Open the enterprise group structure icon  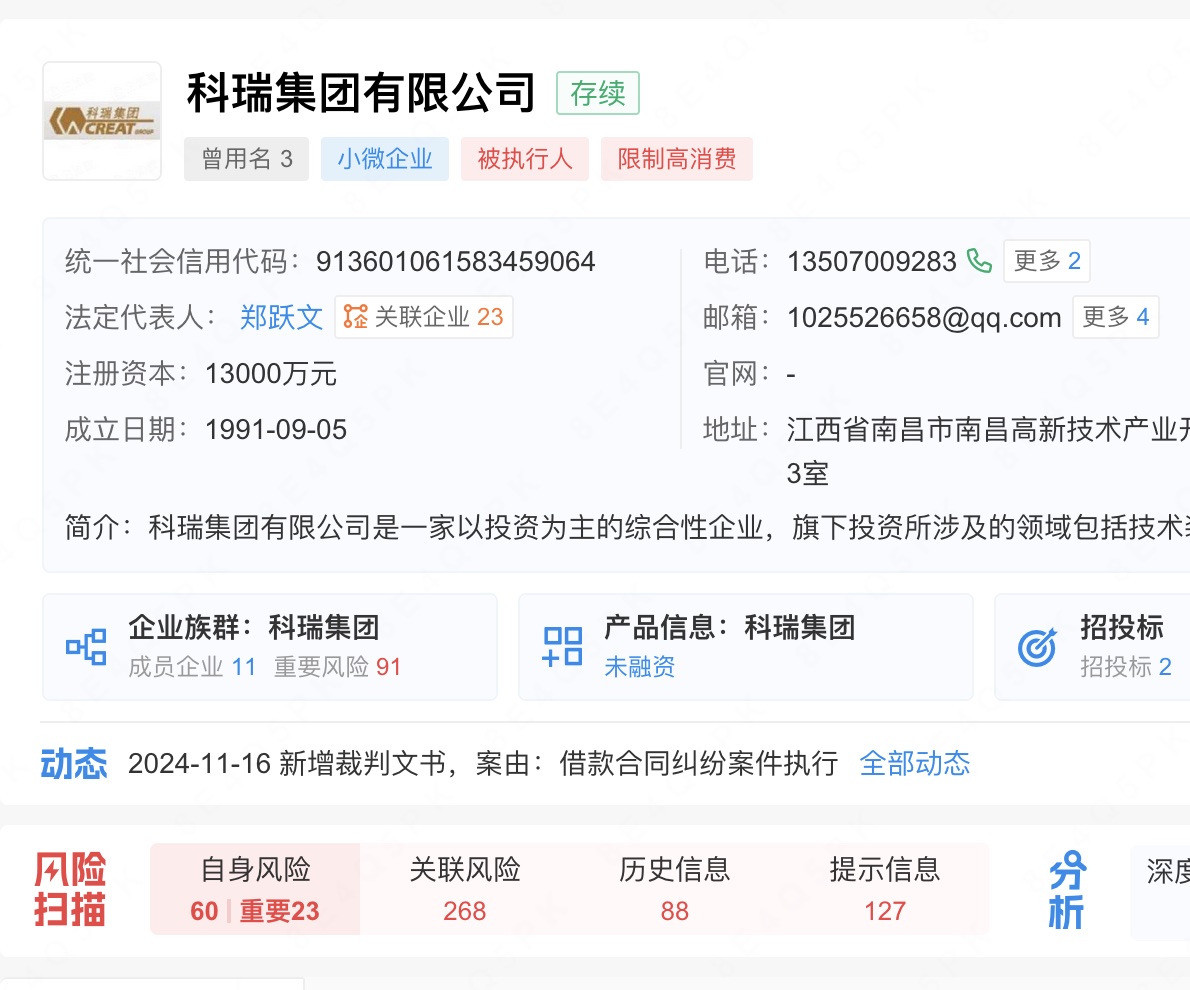coord(87,647)
